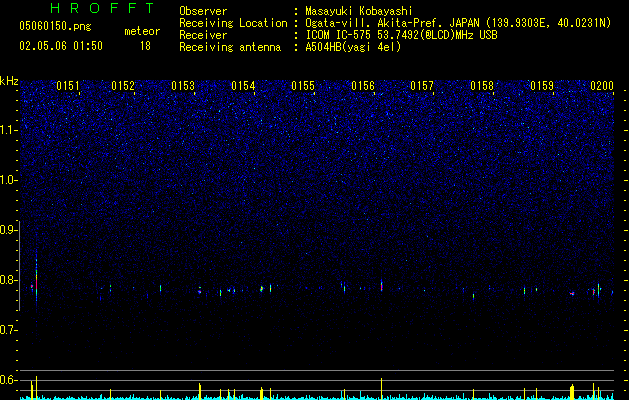Image resolution: width=629 pixels, height=400 pixels.
Task: Click the 0200 time marker
Action: coord(602,86)
